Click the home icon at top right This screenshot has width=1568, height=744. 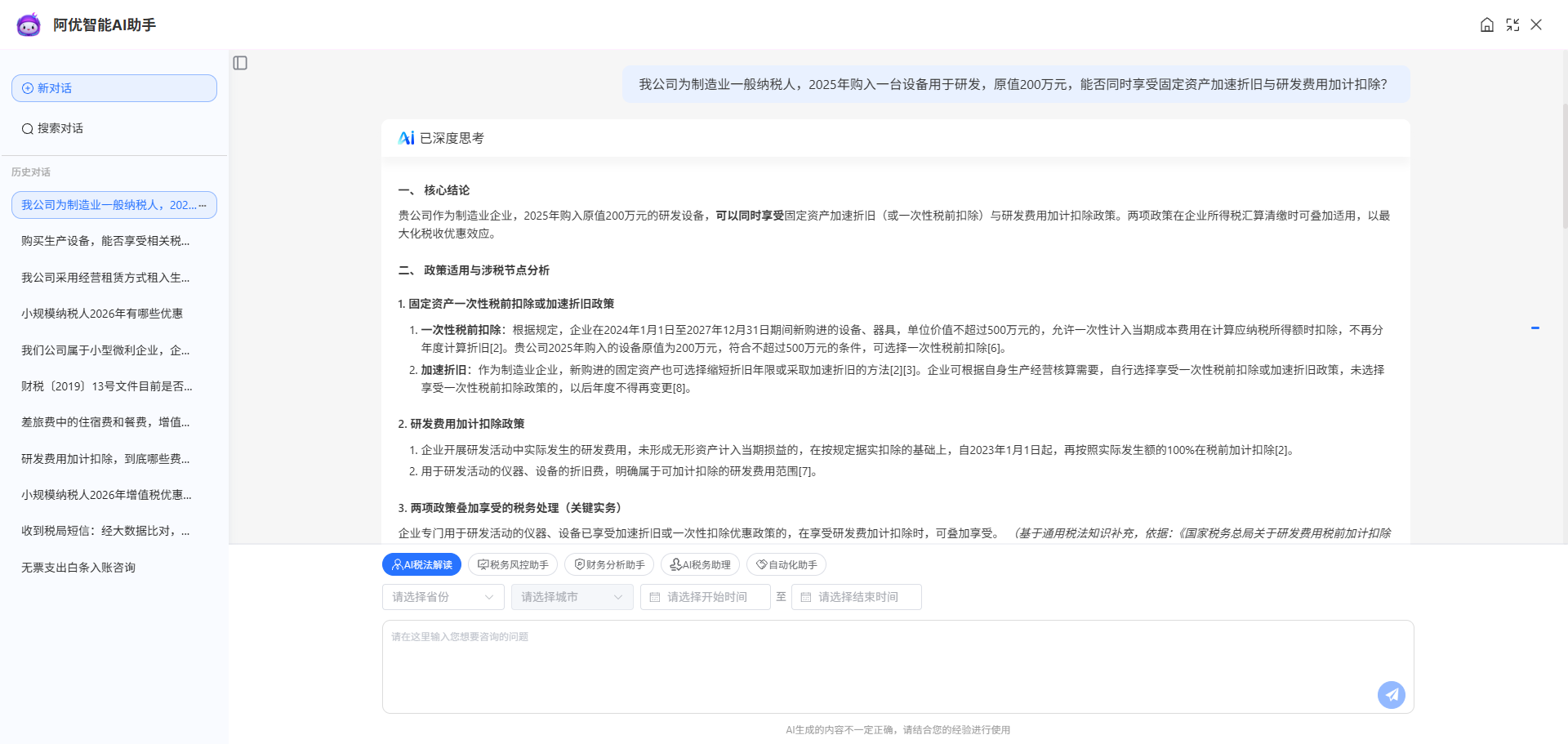pos(1487,25)
